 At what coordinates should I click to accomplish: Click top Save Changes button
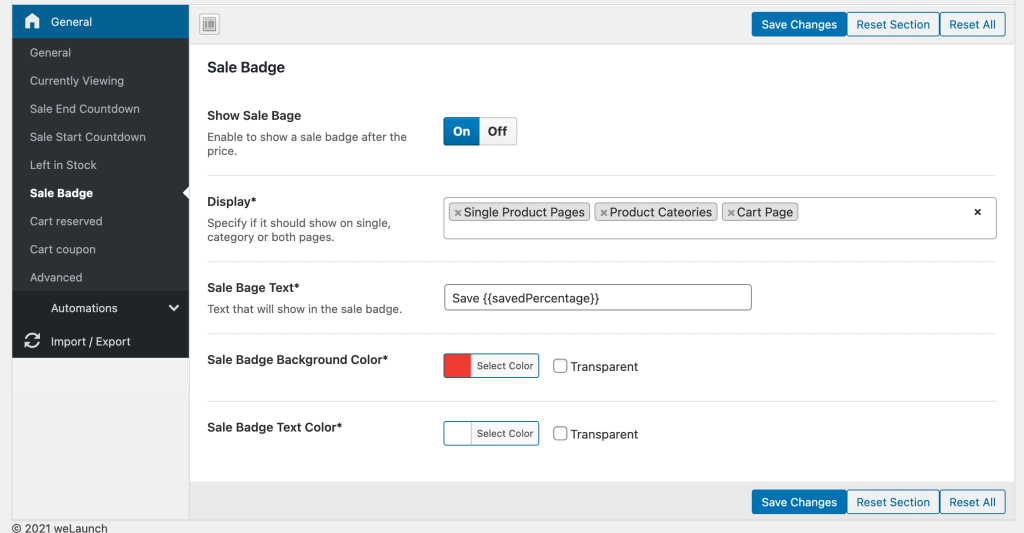(x=799, y=24)
